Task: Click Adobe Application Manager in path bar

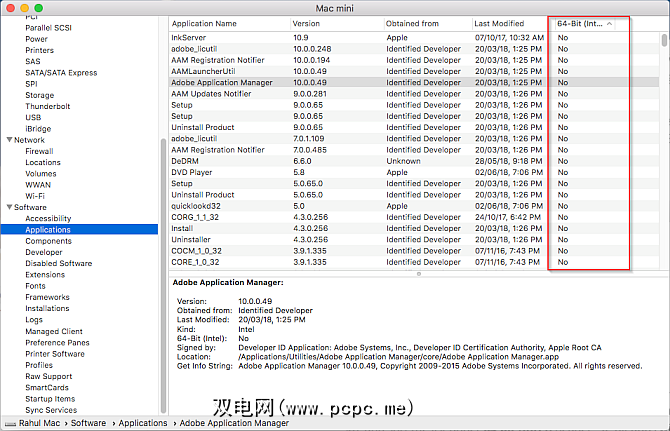Action: coord(234,423)
